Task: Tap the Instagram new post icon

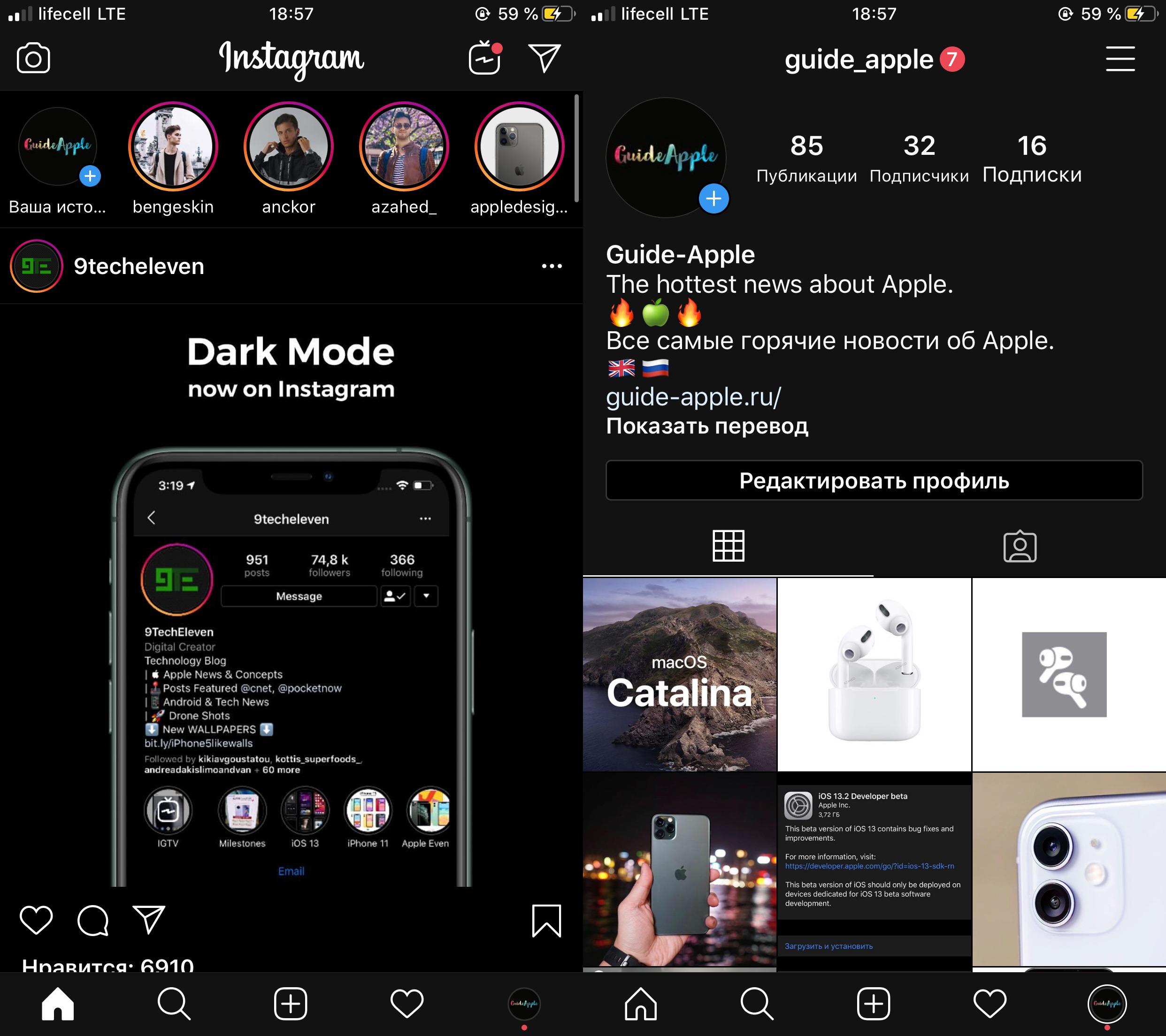Action: [291, 1000]
